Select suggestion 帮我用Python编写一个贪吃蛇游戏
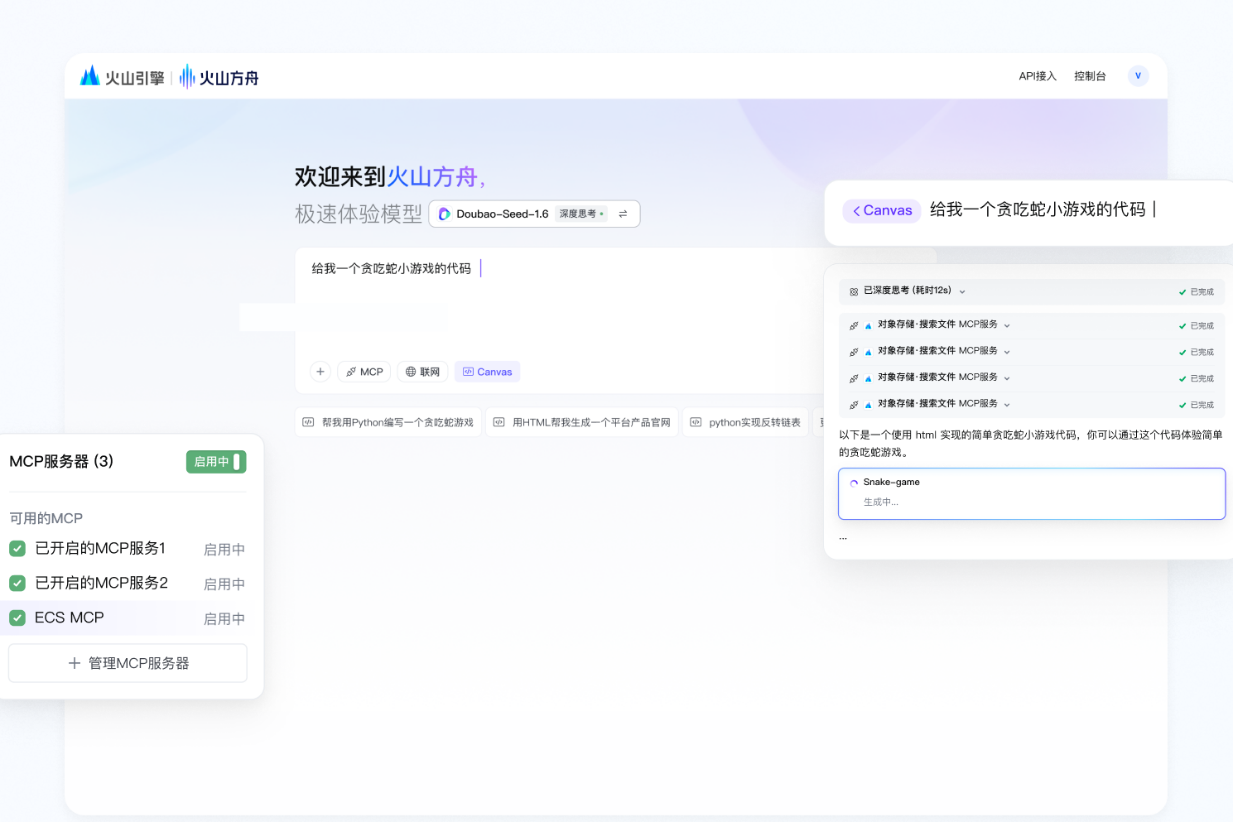1233x822 pixels. point(388,422)
